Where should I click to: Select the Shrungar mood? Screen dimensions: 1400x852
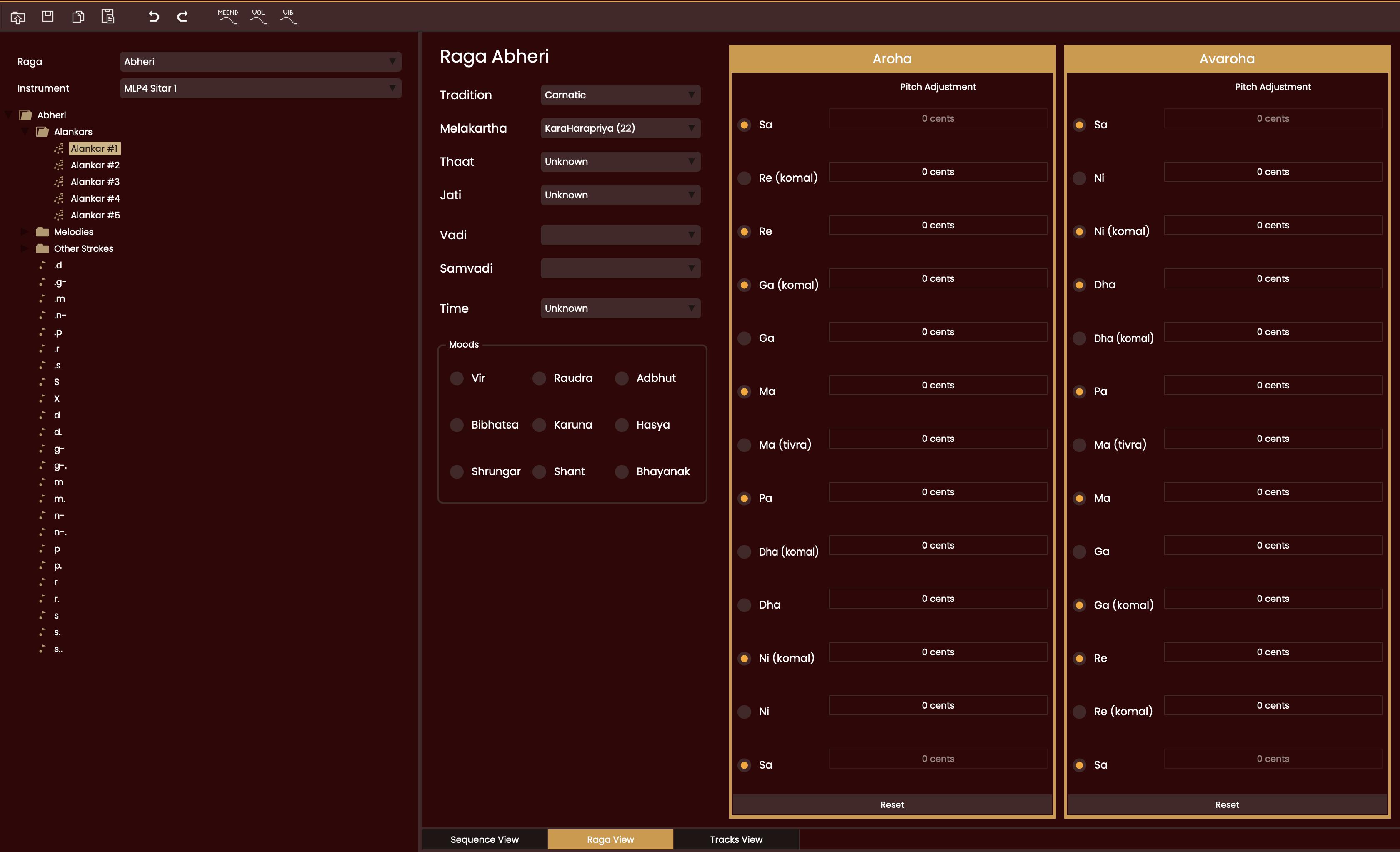(x=457, y=472)
